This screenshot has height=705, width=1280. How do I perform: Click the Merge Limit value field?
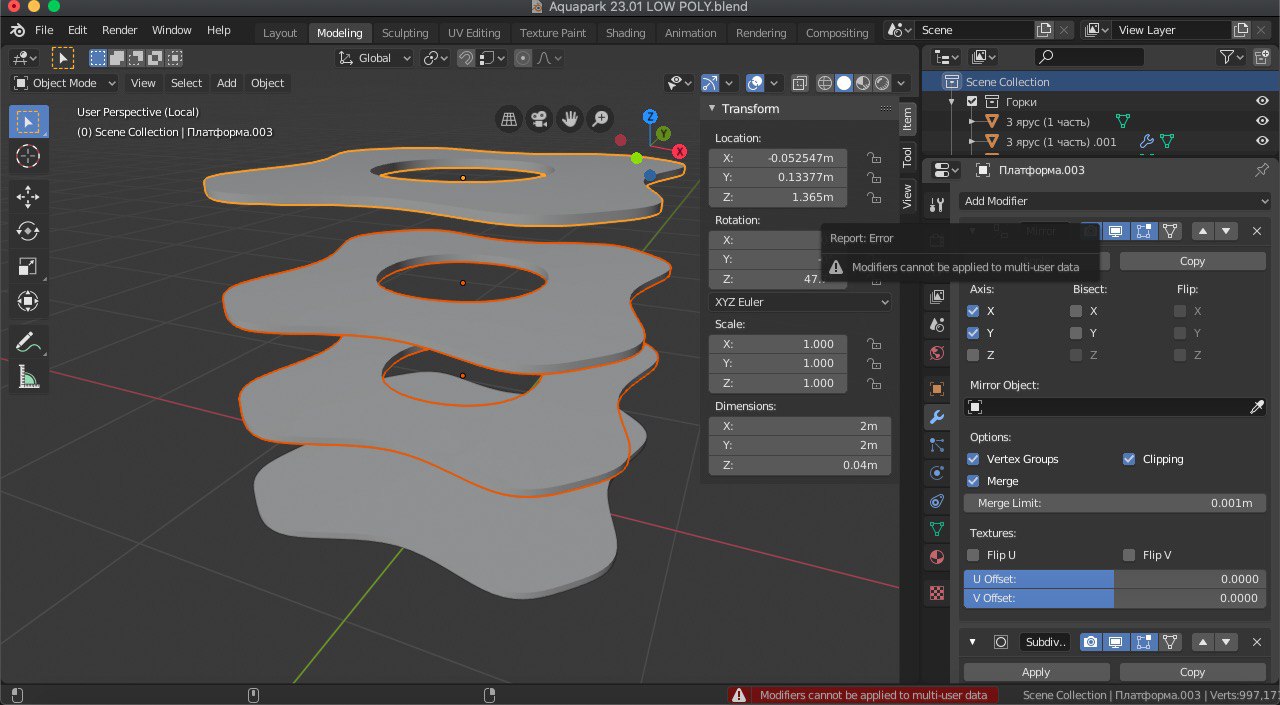pyautogui.click(x=1115, y=503)
